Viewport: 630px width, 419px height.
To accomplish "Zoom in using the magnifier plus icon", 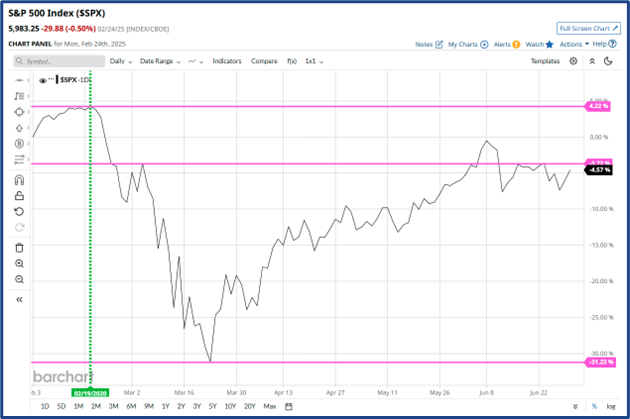I will 20,263.
